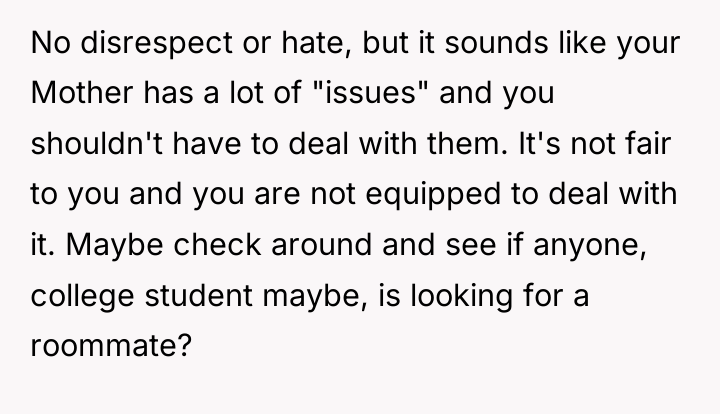Click the word "It's"
This screenshot has height=414, width=720.
point(539,143)
